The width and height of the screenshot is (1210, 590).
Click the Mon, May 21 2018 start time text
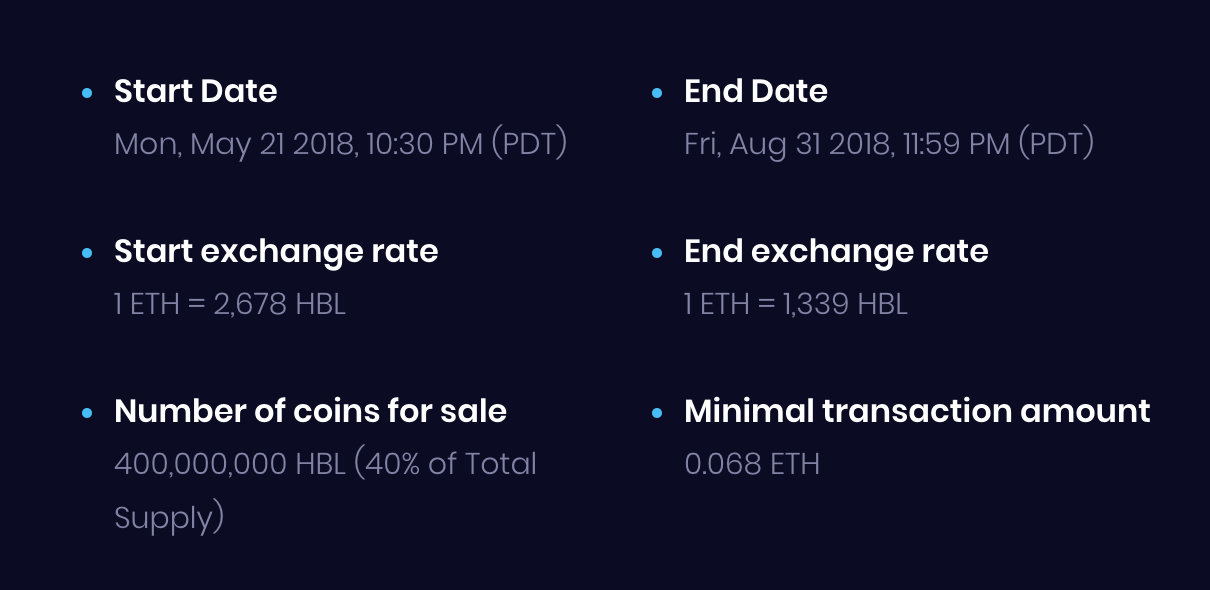[341, 144]
